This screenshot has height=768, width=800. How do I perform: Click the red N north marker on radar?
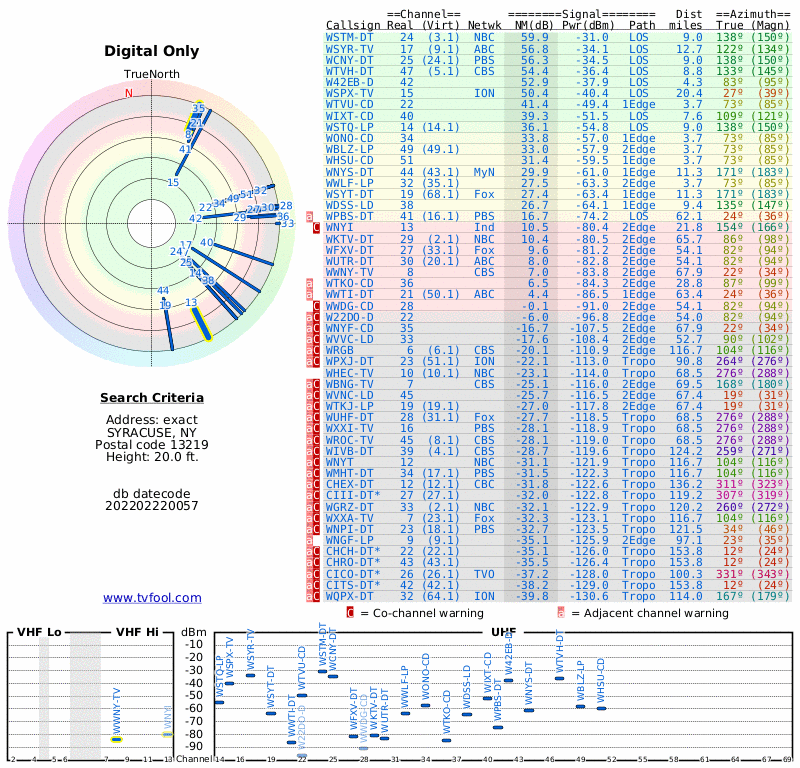(129, 93)
